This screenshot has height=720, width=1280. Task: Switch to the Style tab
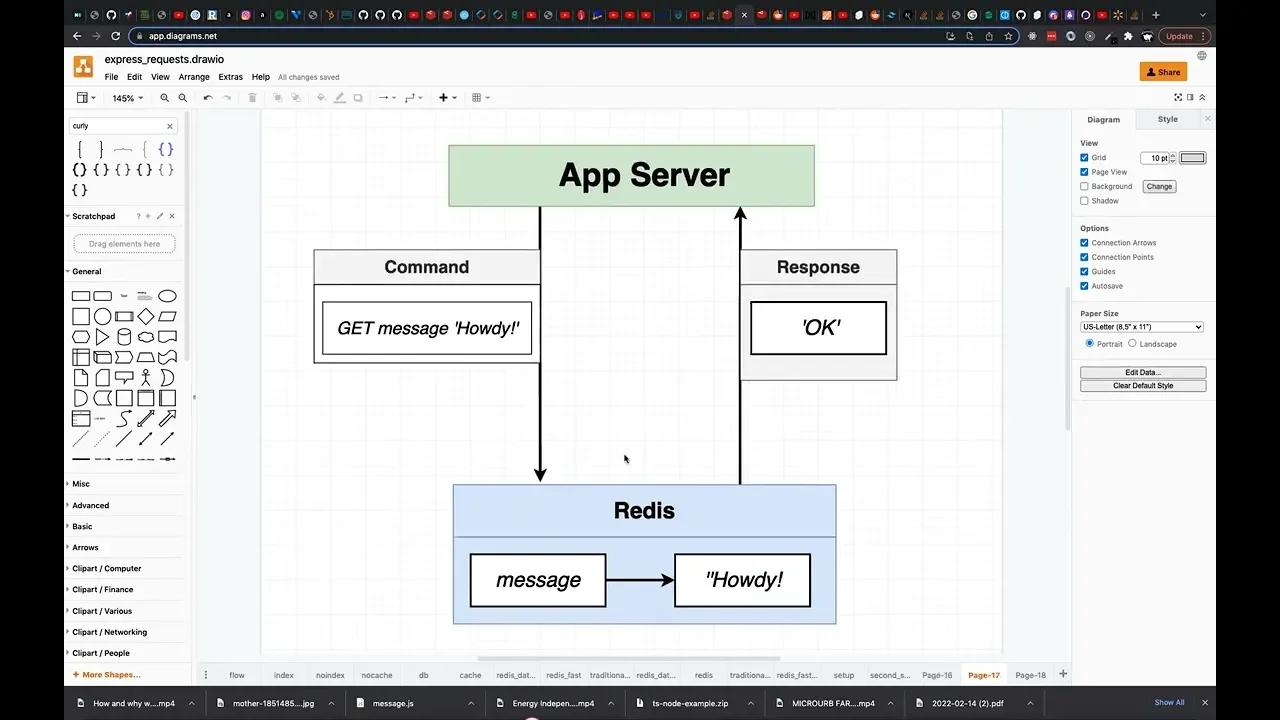(1166, 119)
